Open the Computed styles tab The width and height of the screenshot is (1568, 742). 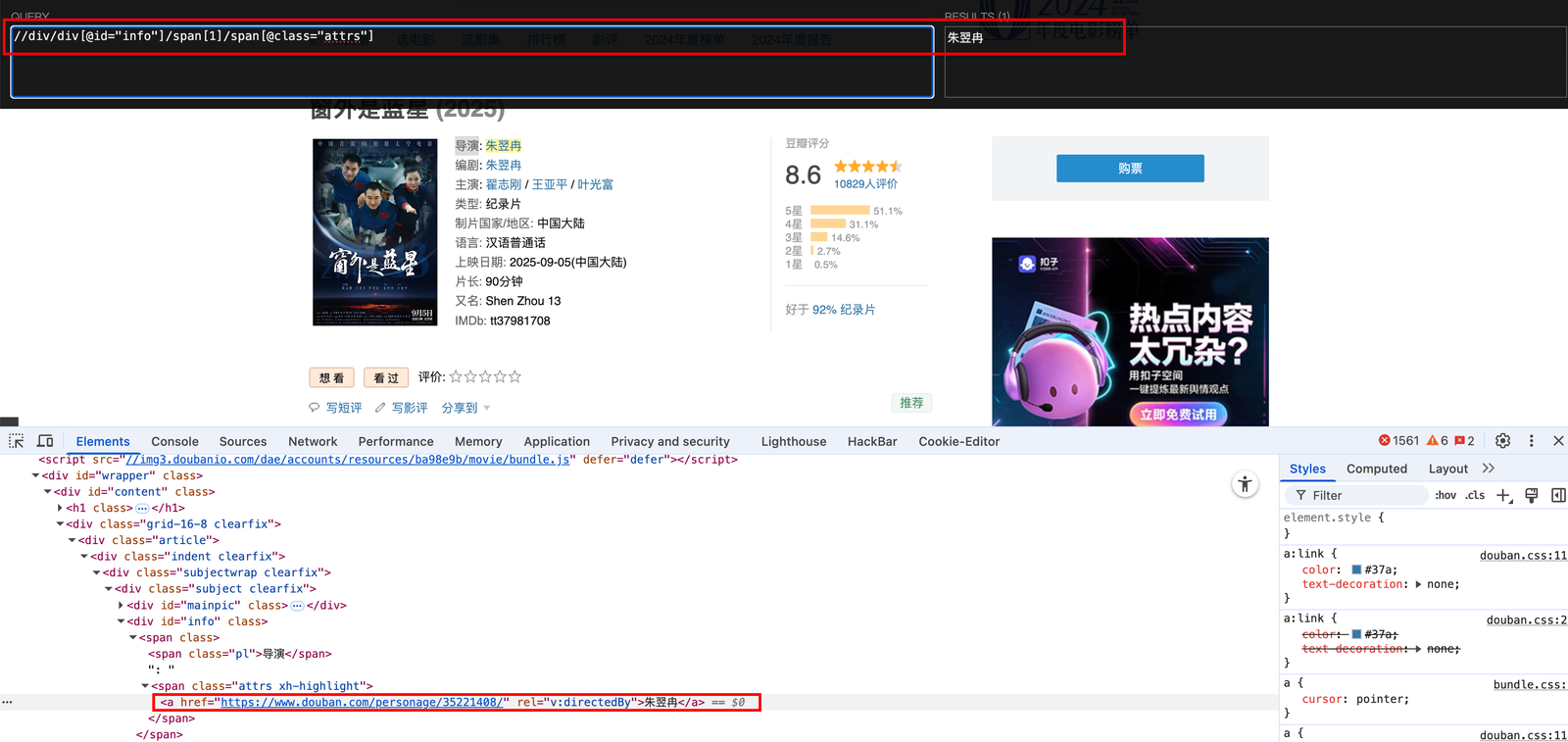click(x=1376, y=469)
